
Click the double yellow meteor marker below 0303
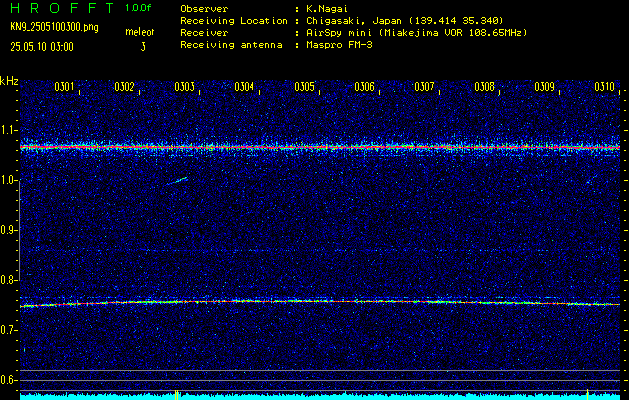tap(177, 395)
